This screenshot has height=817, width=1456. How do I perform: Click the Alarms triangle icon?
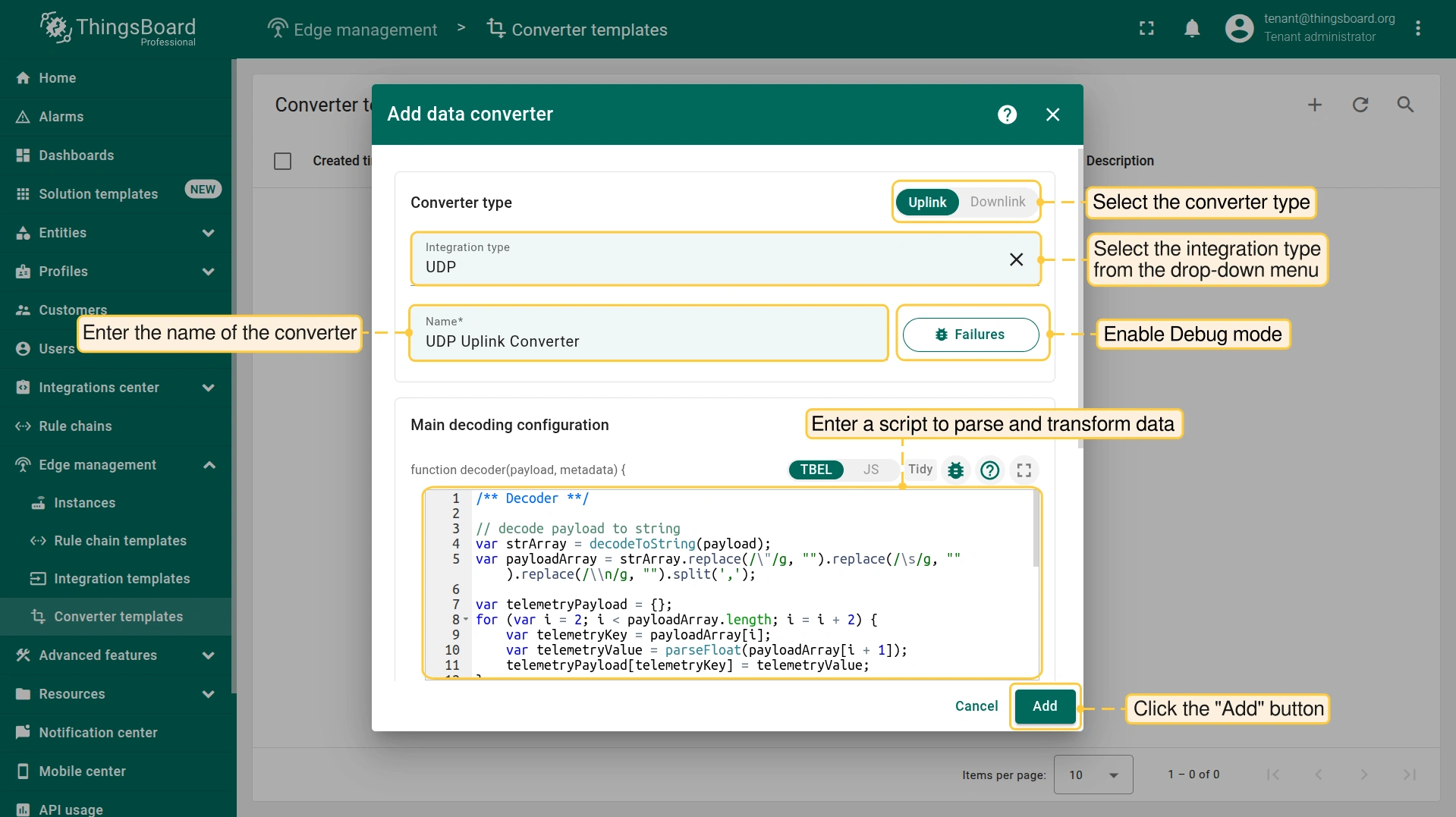(23, 117)
